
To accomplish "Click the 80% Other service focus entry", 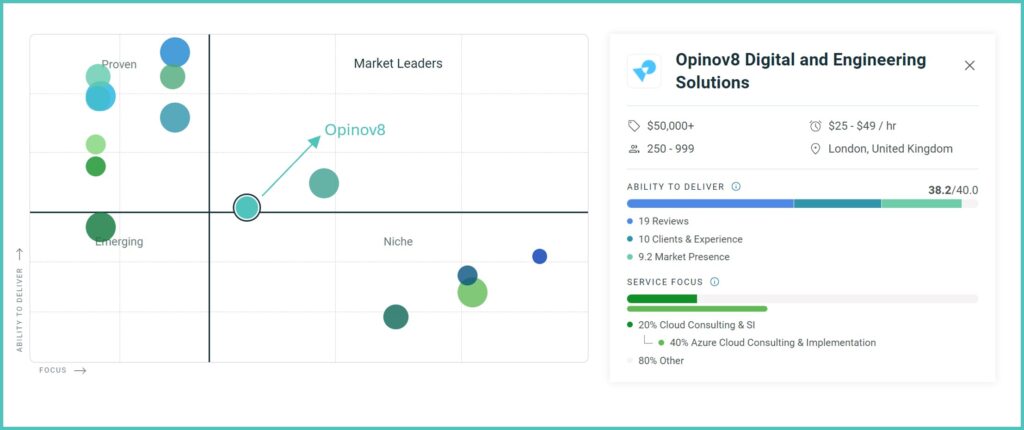I will 660,361.
